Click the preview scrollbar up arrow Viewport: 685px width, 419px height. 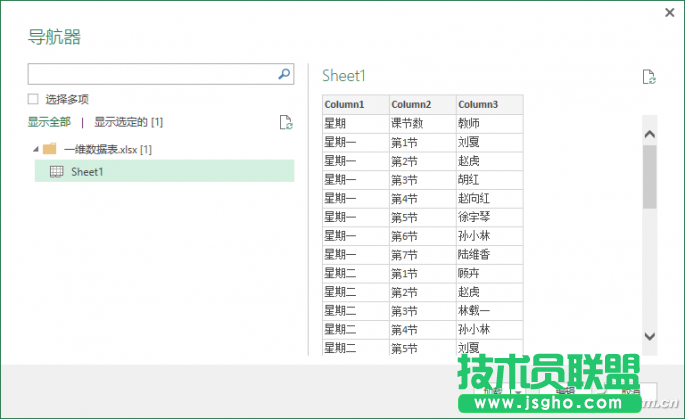[x=649, y=134]
